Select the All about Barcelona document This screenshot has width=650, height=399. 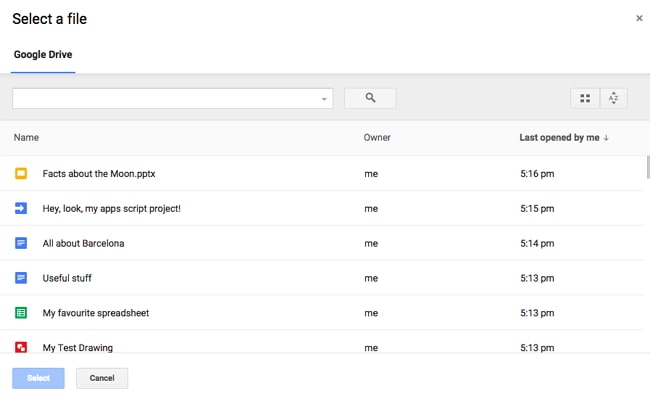pyautogui.click(x=83, y=243)
